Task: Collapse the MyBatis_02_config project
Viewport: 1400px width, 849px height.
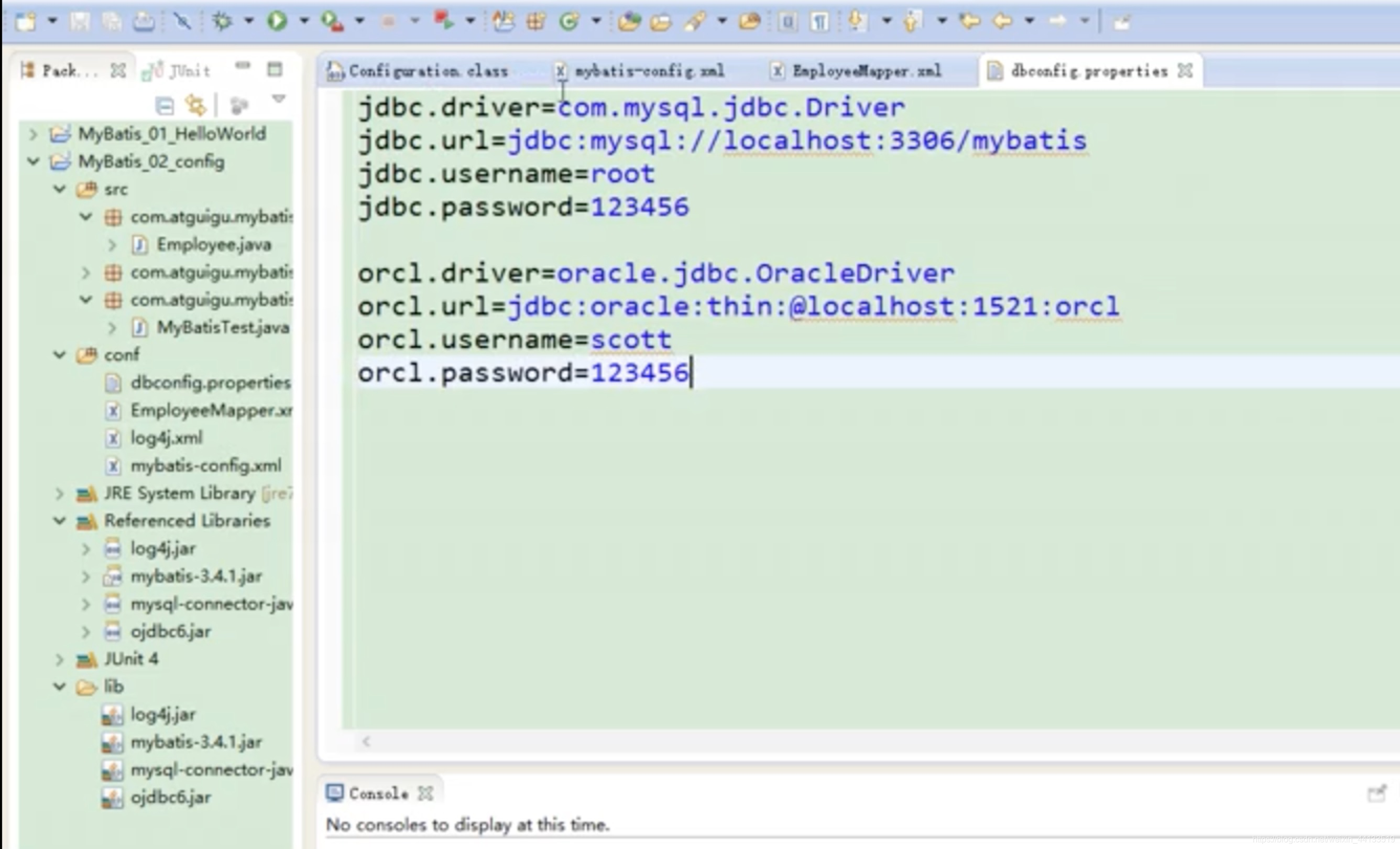Action: point(34,161)
